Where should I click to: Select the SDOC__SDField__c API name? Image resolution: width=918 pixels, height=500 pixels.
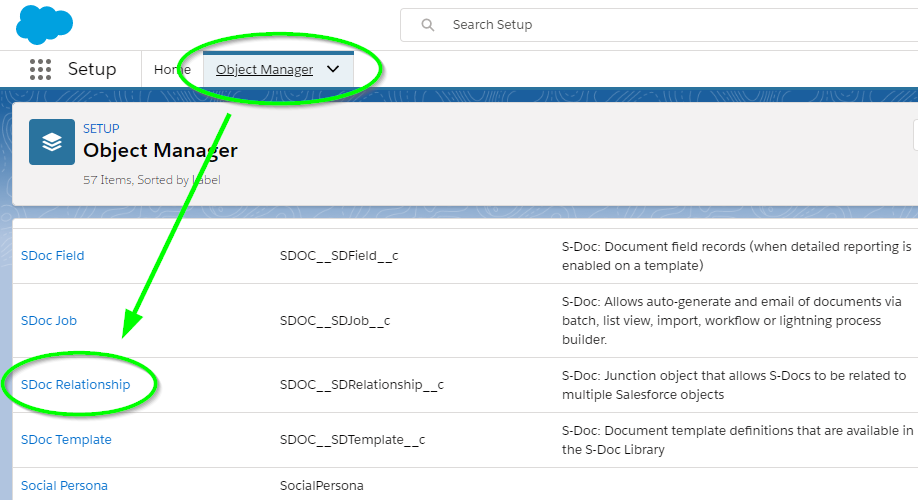point(339,256)
